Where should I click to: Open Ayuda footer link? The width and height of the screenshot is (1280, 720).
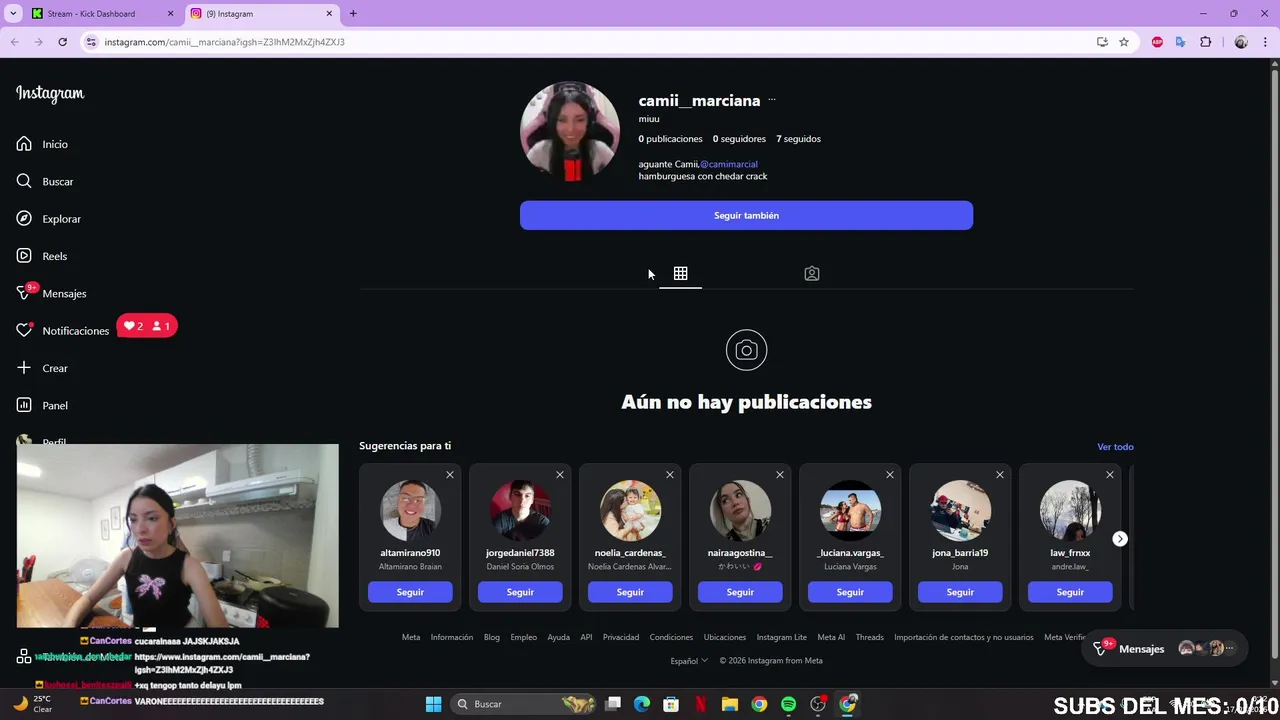coord(559,637)
